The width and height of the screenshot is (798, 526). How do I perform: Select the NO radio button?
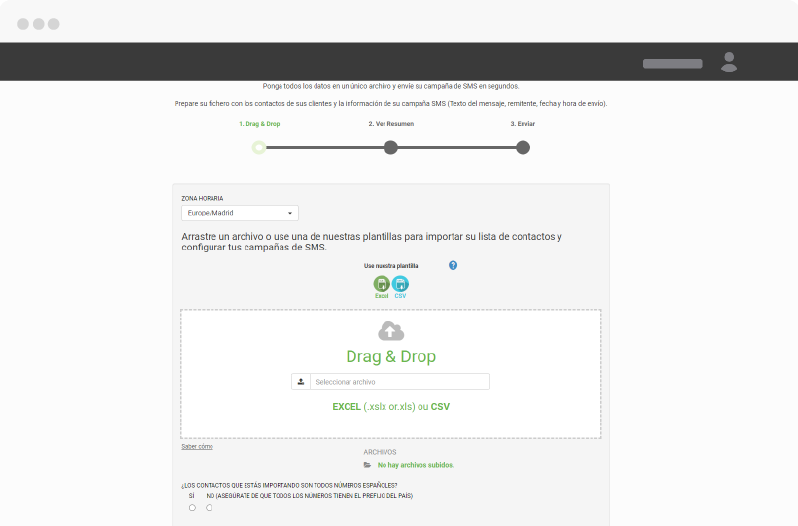(x=209, y=508)
